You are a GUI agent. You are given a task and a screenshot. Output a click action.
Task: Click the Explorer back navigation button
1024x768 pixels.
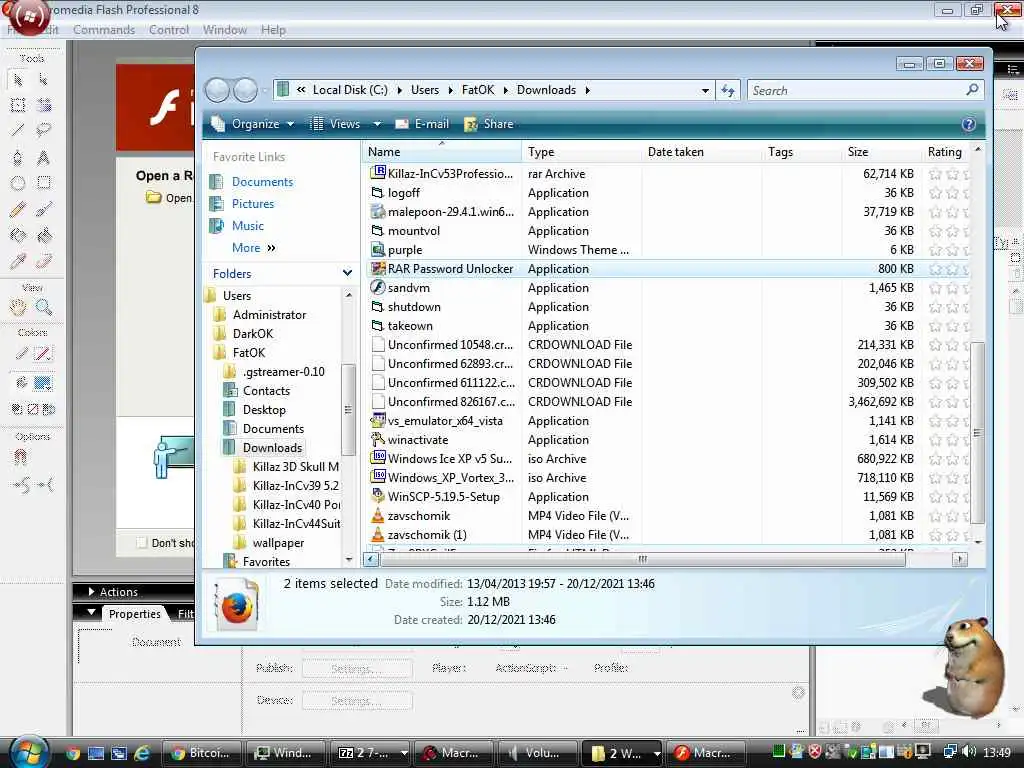click(217, 90)
